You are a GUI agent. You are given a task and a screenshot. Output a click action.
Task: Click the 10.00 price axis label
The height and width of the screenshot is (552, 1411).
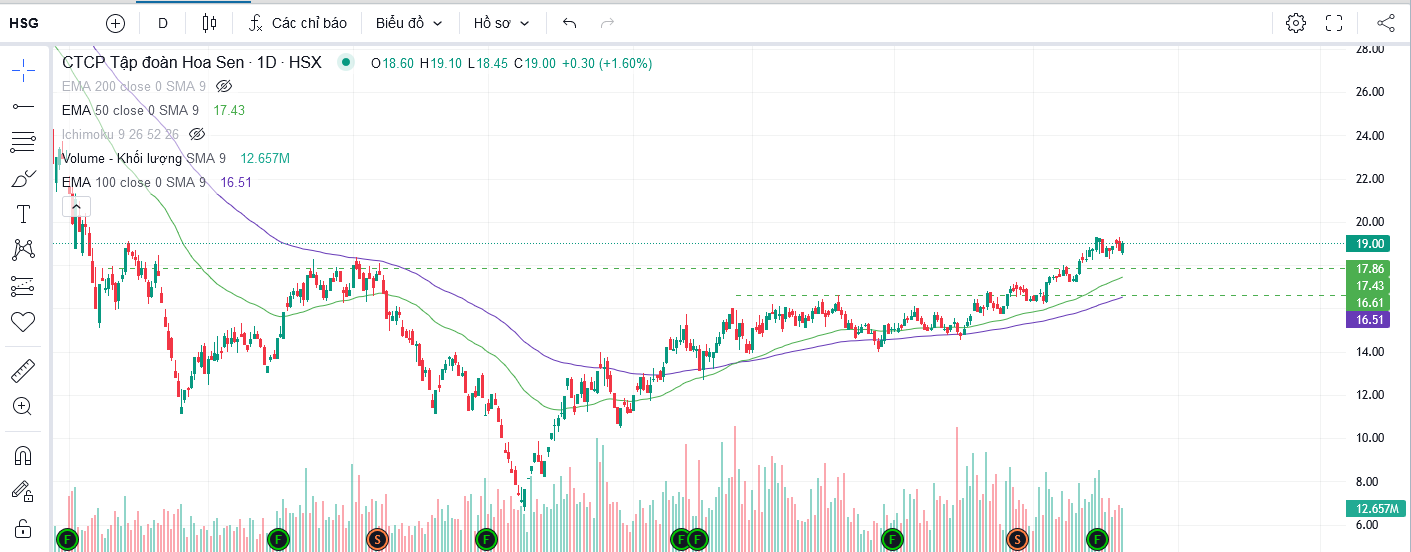(1369, 438)
